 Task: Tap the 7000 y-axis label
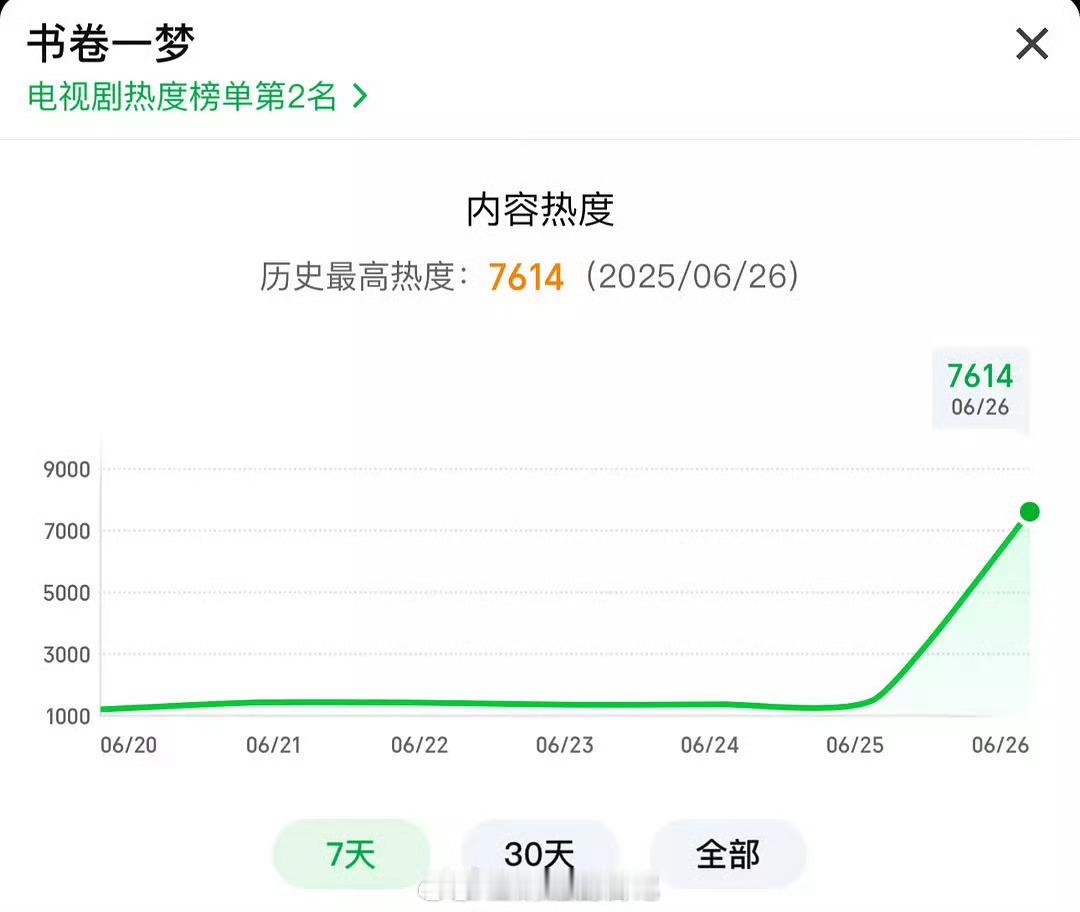(x=67, y=531)
